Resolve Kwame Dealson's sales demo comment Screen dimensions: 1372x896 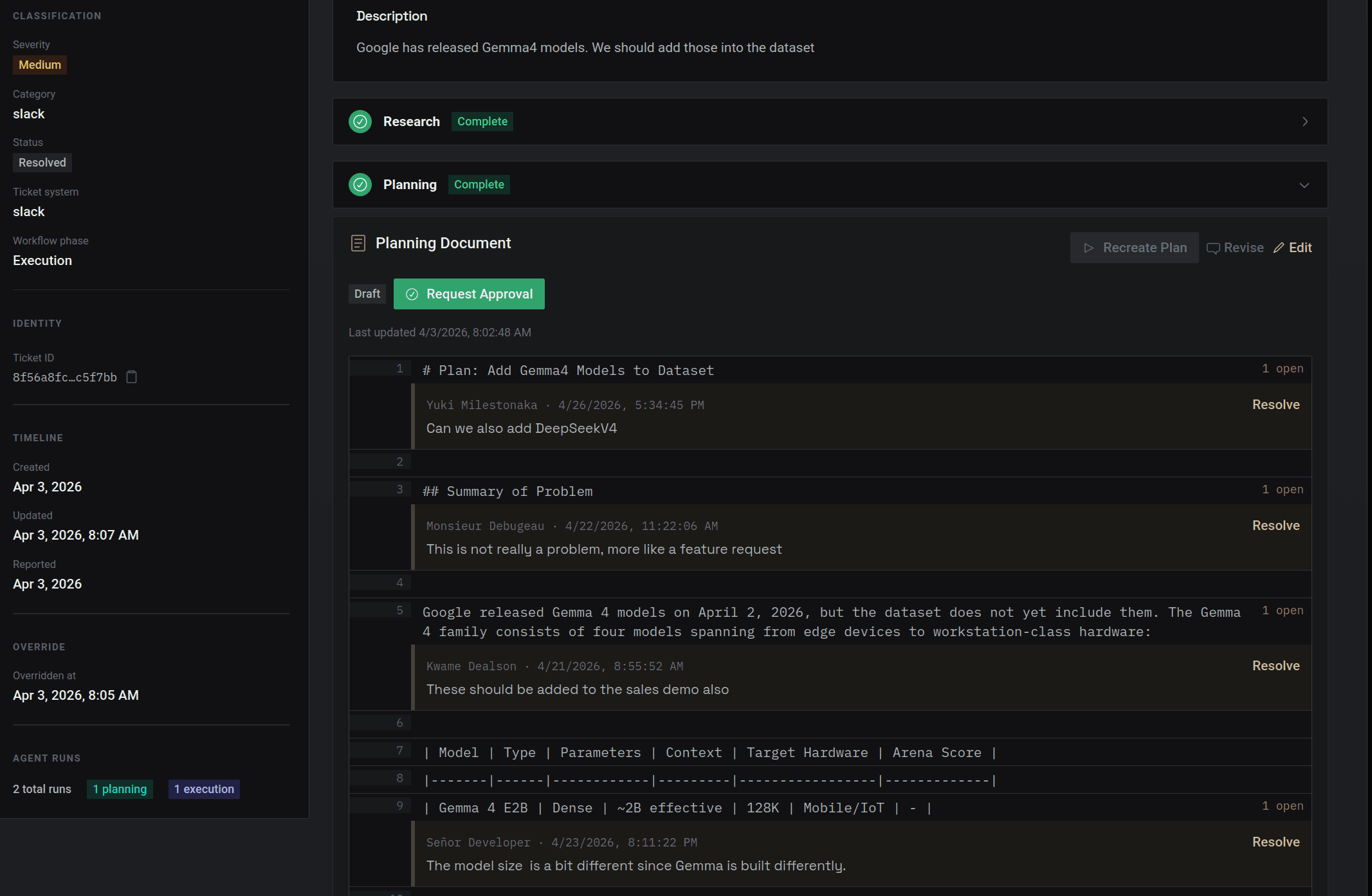[x=1276, y=666]
